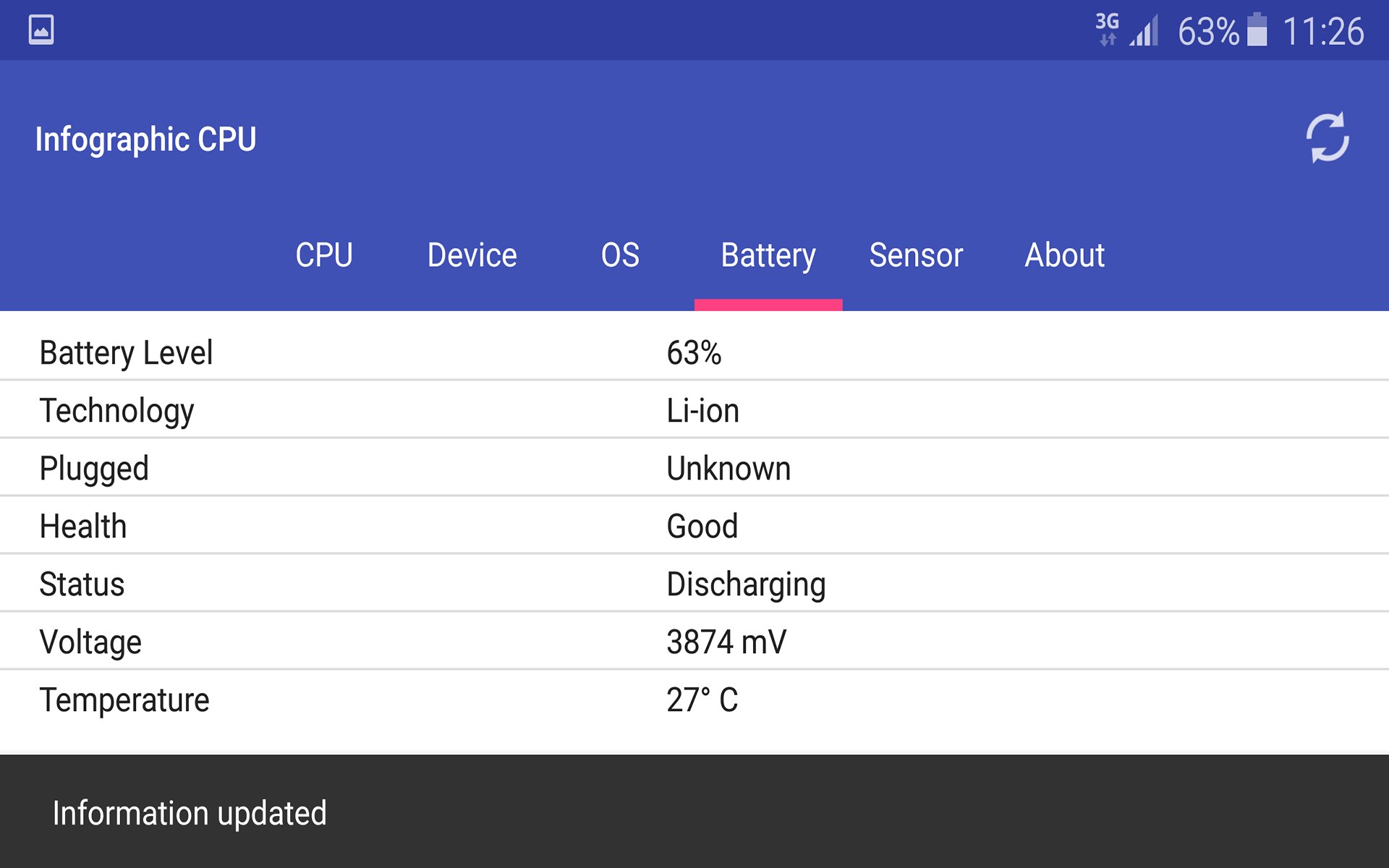Viewport: 1389px width, 868px height.
Task: Switch to the CPU tab
Action: coord(325,255)
